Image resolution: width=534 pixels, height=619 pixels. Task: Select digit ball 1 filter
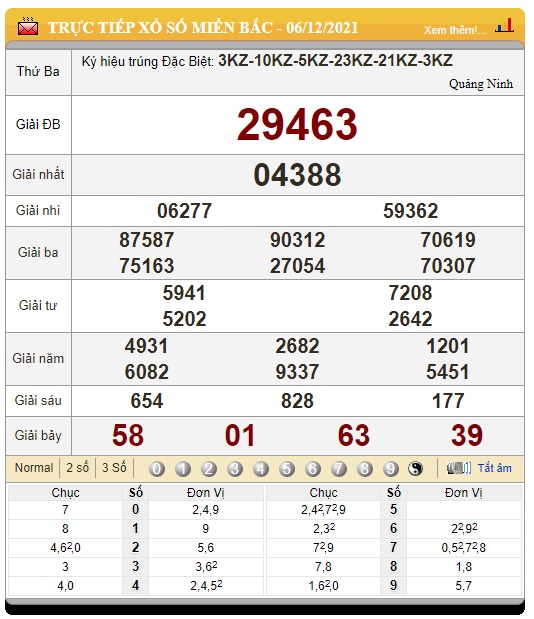pyautogui.click(x=183, y=469)
